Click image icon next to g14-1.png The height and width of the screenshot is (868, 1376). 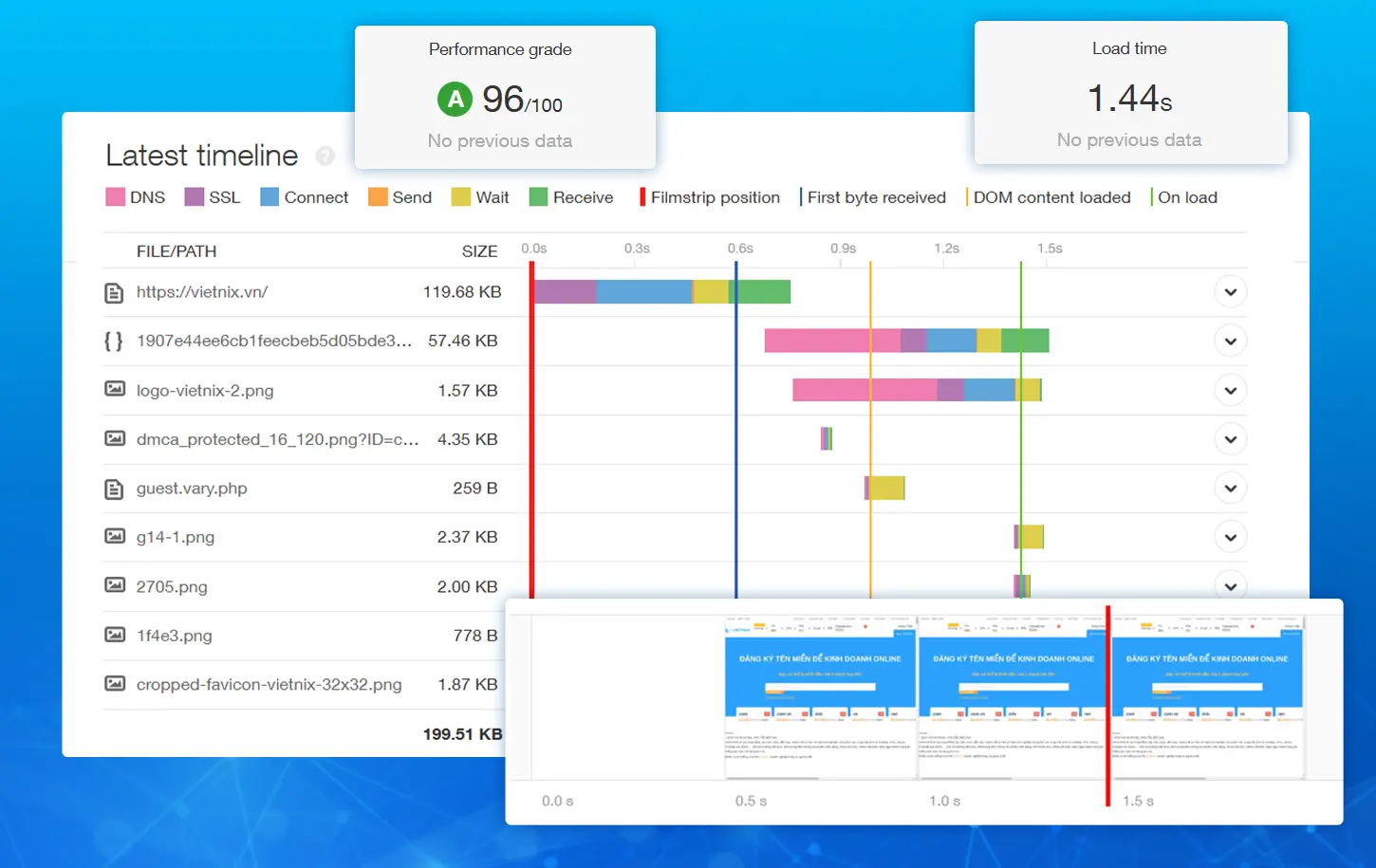[x=114, y=537]
